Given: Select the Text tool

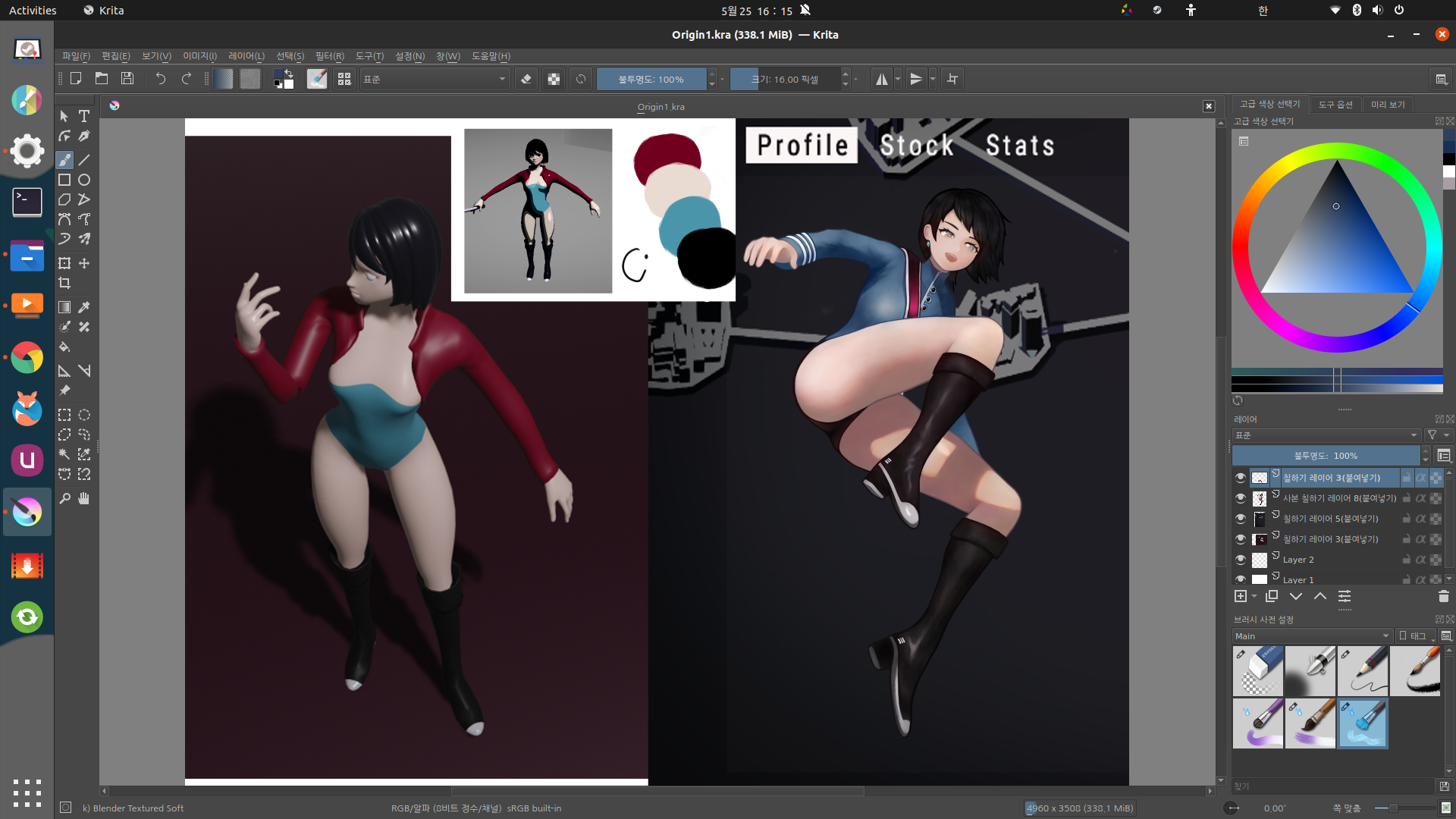Looking at the screenshot, I should [84, 116].
